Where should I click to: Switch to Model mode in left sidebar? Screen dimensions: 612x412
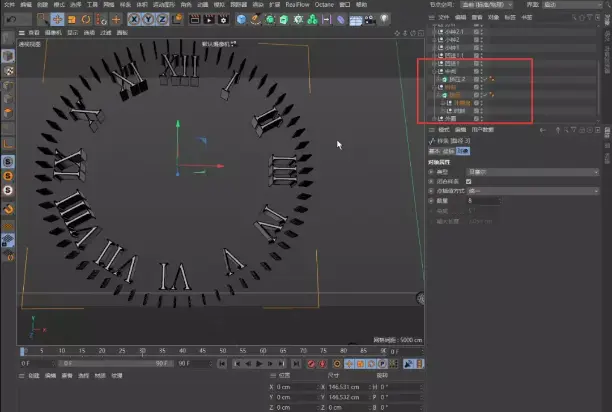8,56
